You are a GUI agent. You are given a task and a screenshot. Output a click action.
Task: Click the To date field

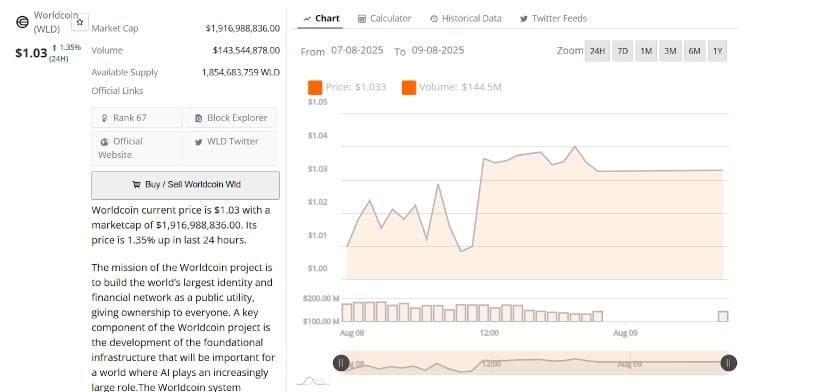pyautogui.click(x=438, y=51)
